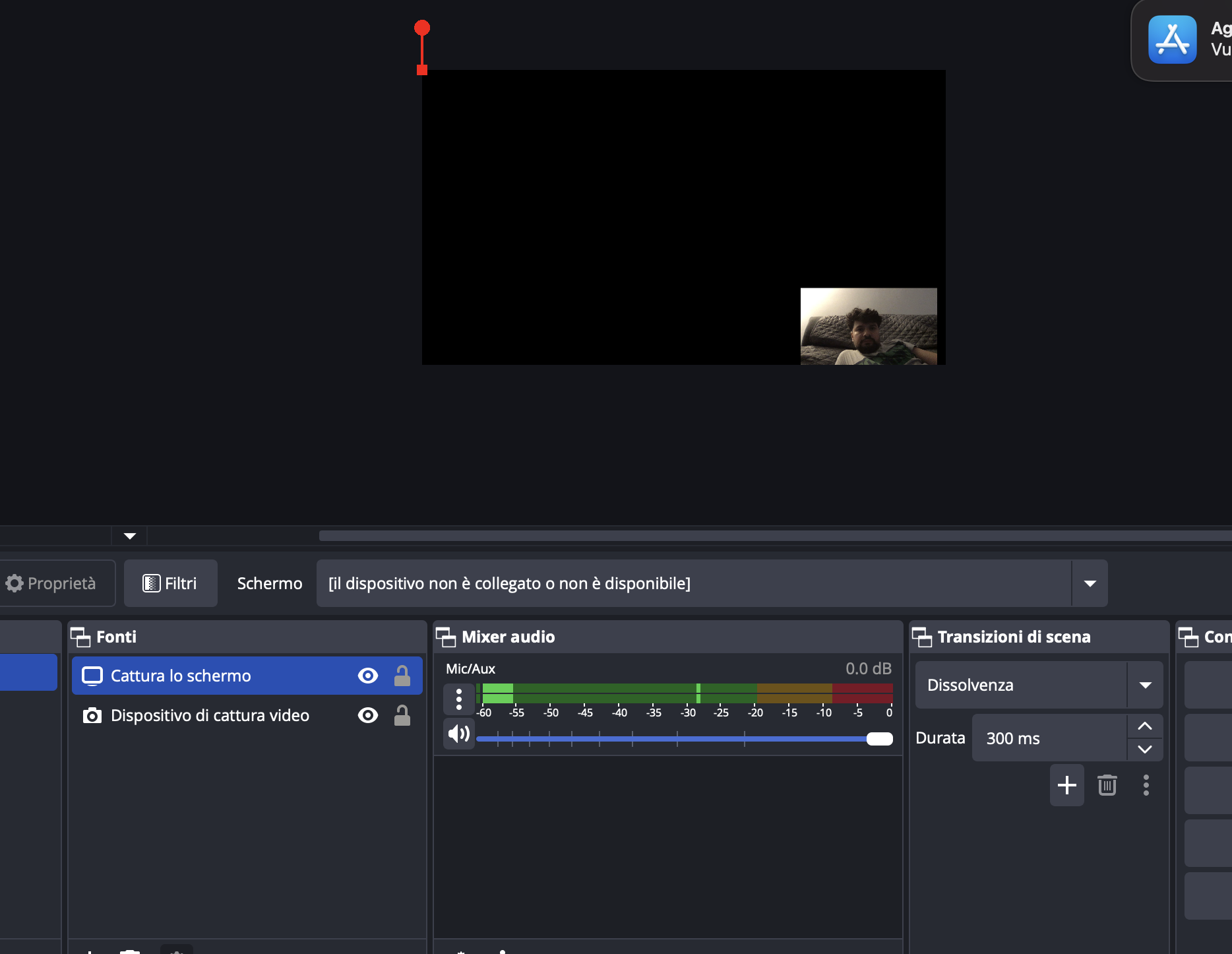1232x954 pixels.
Task: Click the Mic/Aux volume slider handle
Action: [879, 739]
